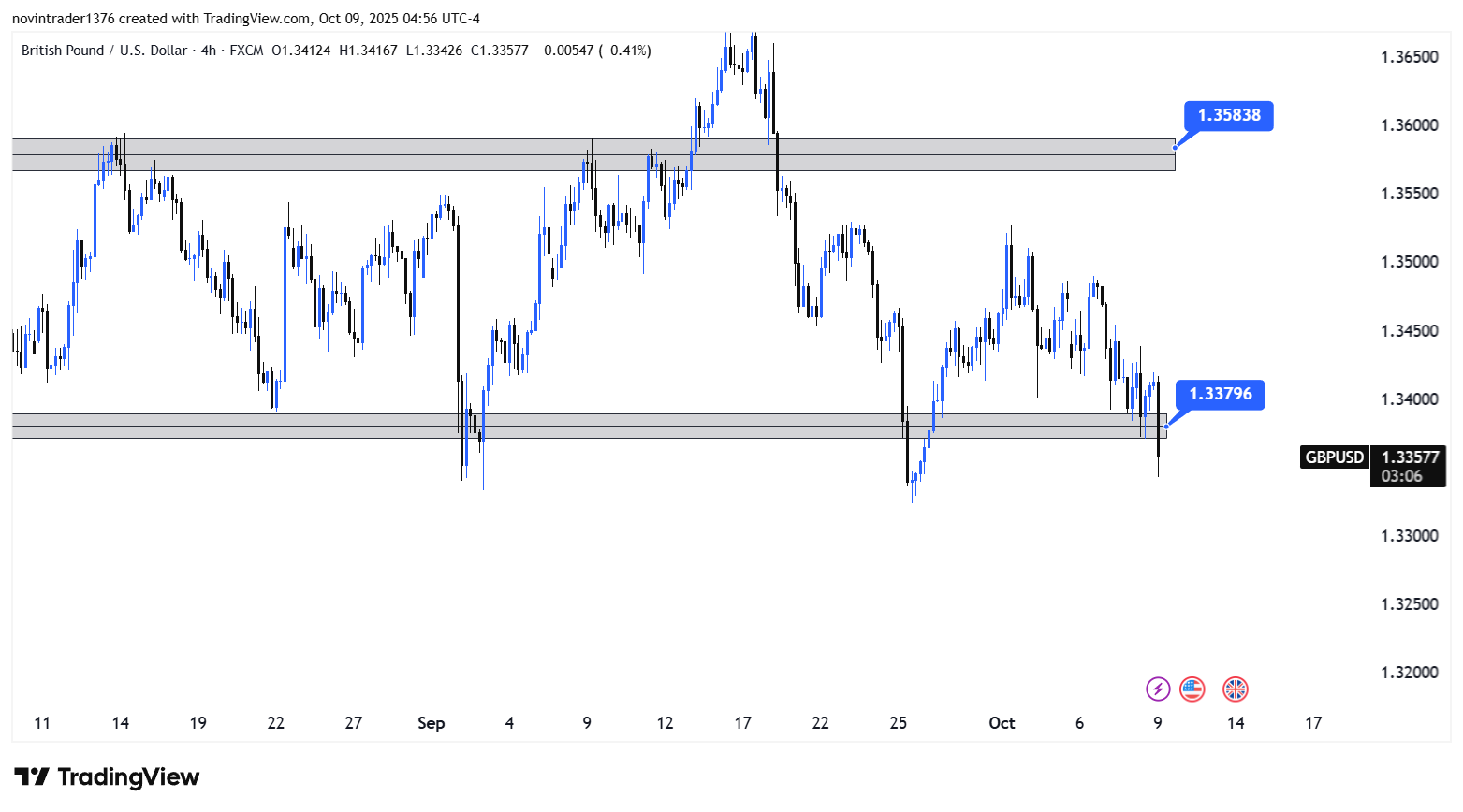Click the purple lightning bolt event icon
Screen dimensions: 1463x812
1158,689
